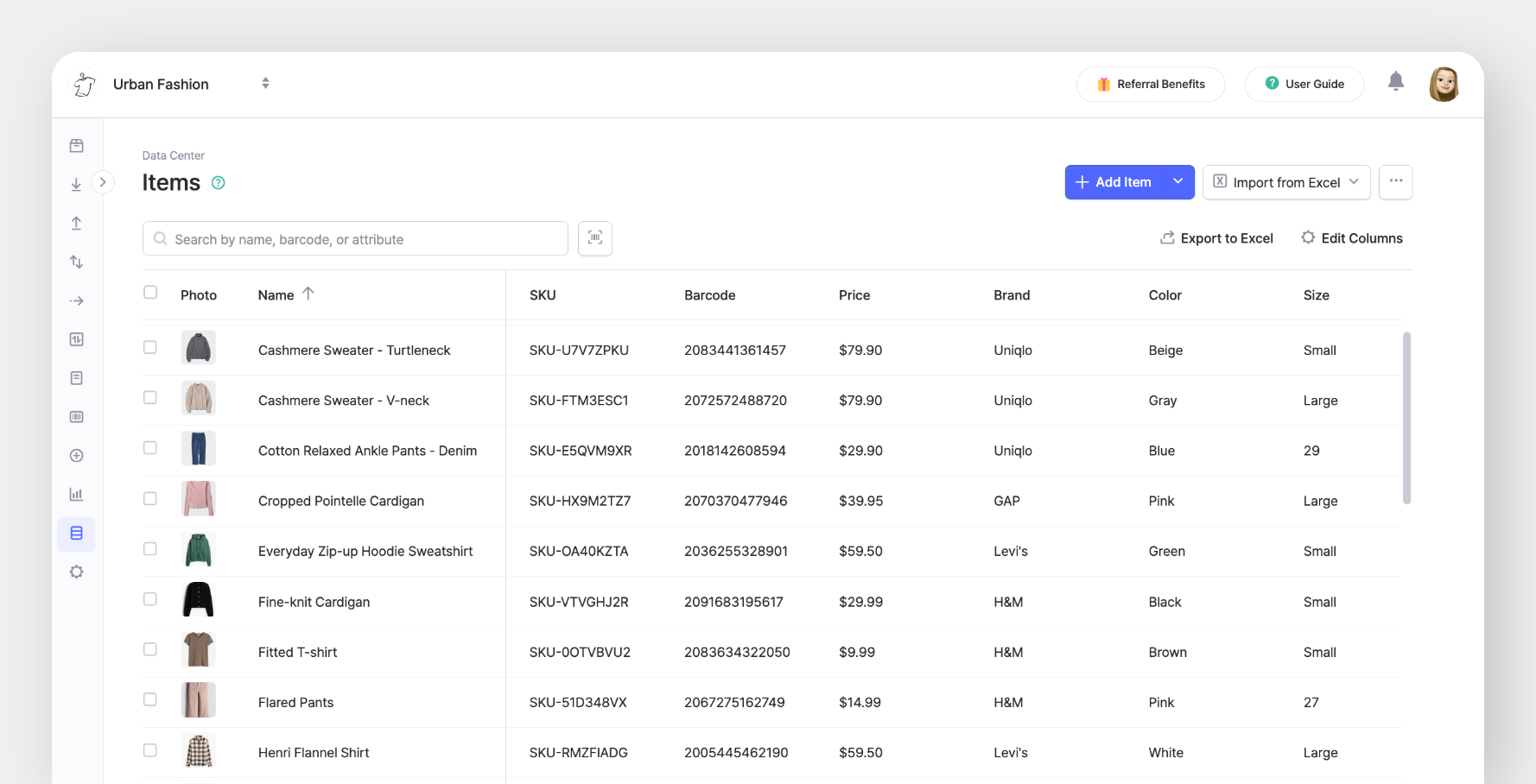Open the stock-out upload arrow in sidebar
The image size is (1536, 784).
[76, 224]
